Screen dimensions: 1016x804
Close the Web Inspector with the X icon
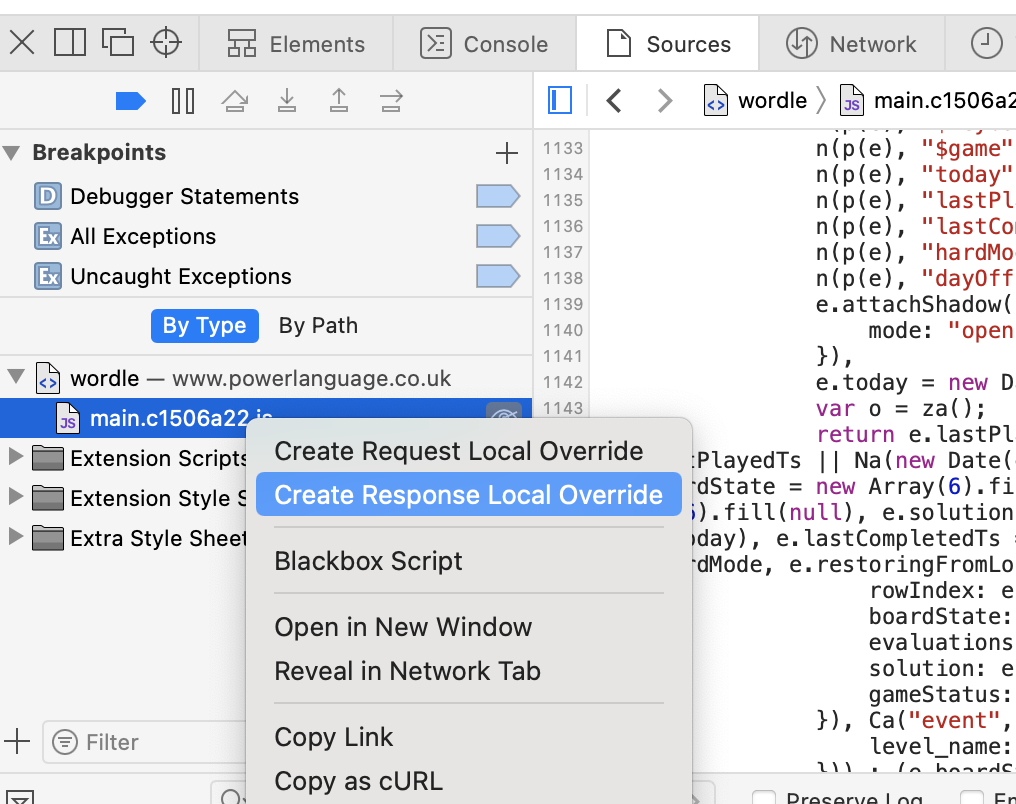tap(22, 43)
